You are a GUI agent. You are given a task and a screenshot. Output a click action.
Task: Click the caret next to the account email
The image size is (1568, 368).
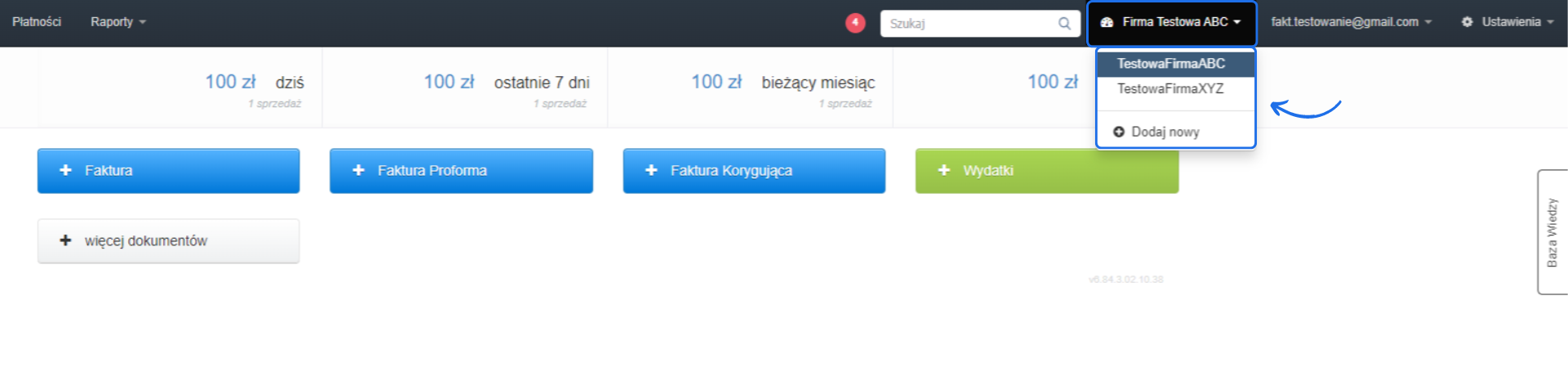tap(1428, 23)
